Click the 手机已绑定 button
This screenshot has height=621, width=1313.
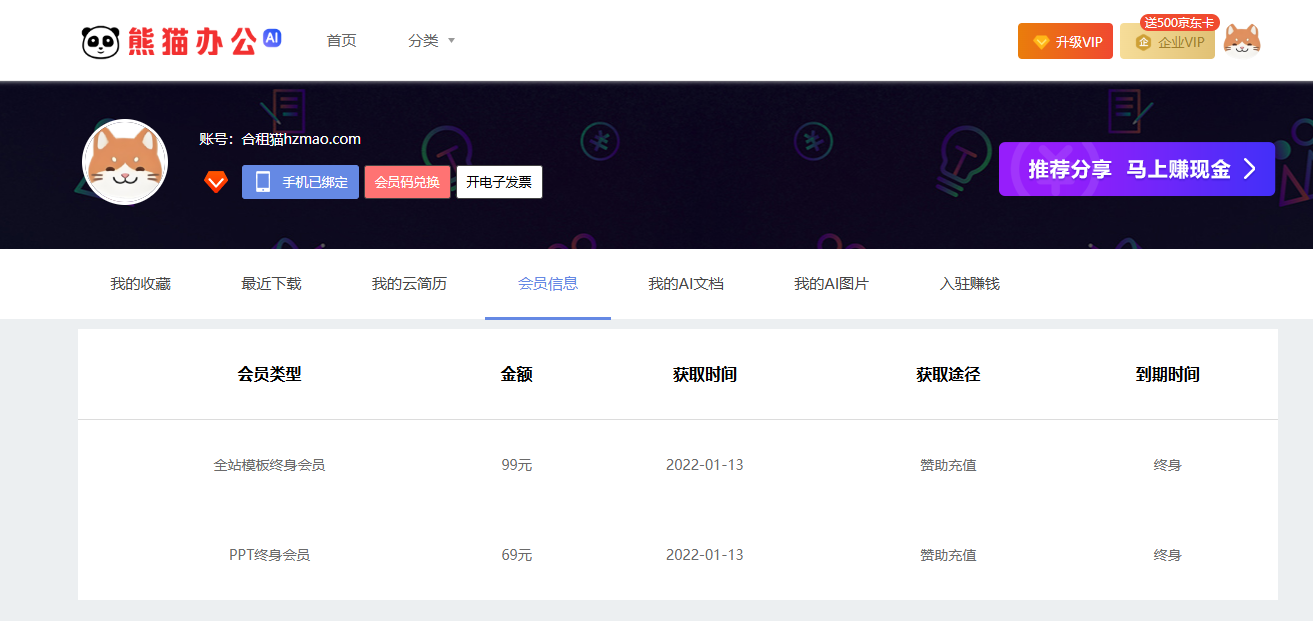click(300, 182)
